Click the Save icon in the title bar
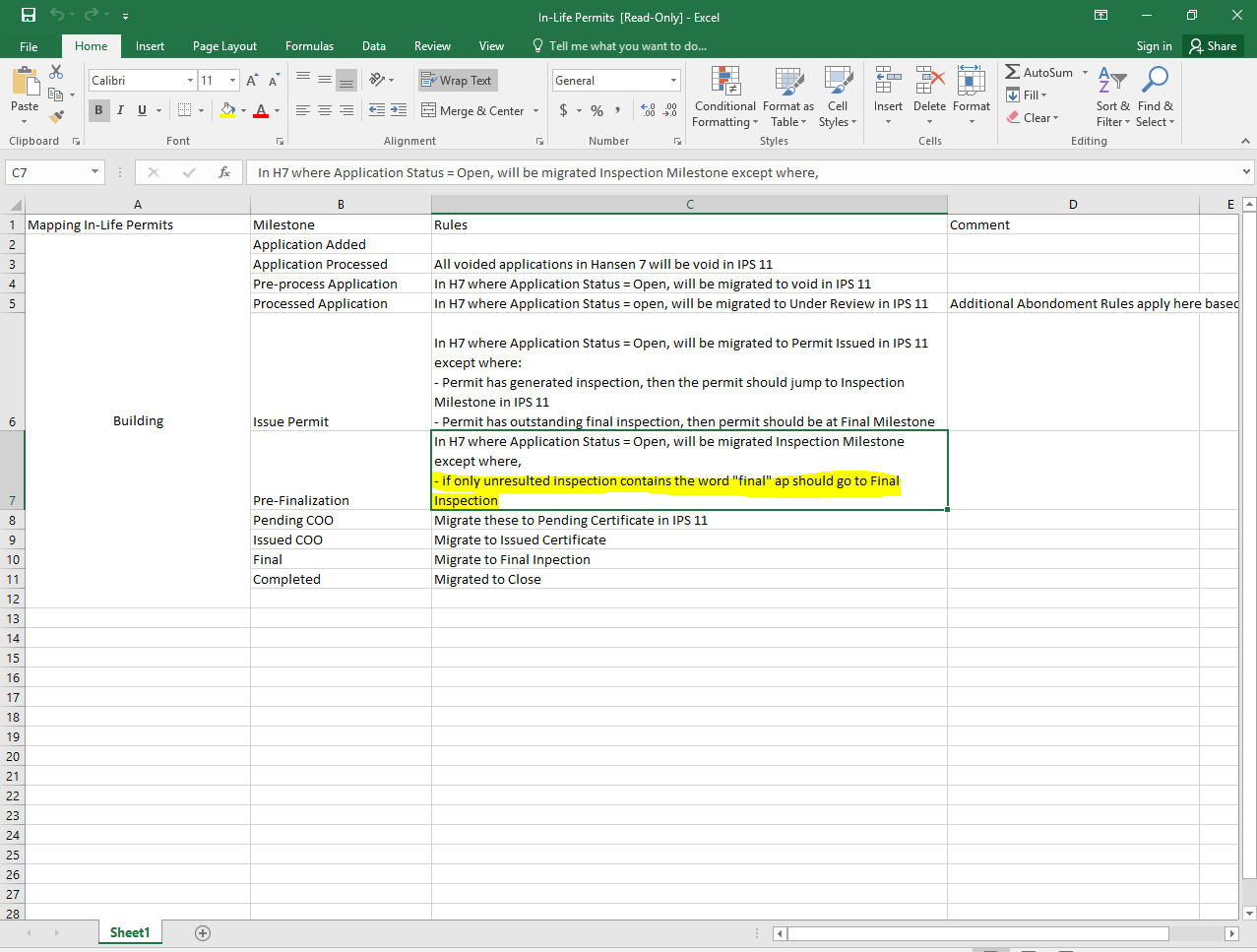 (x=29, y=15)
